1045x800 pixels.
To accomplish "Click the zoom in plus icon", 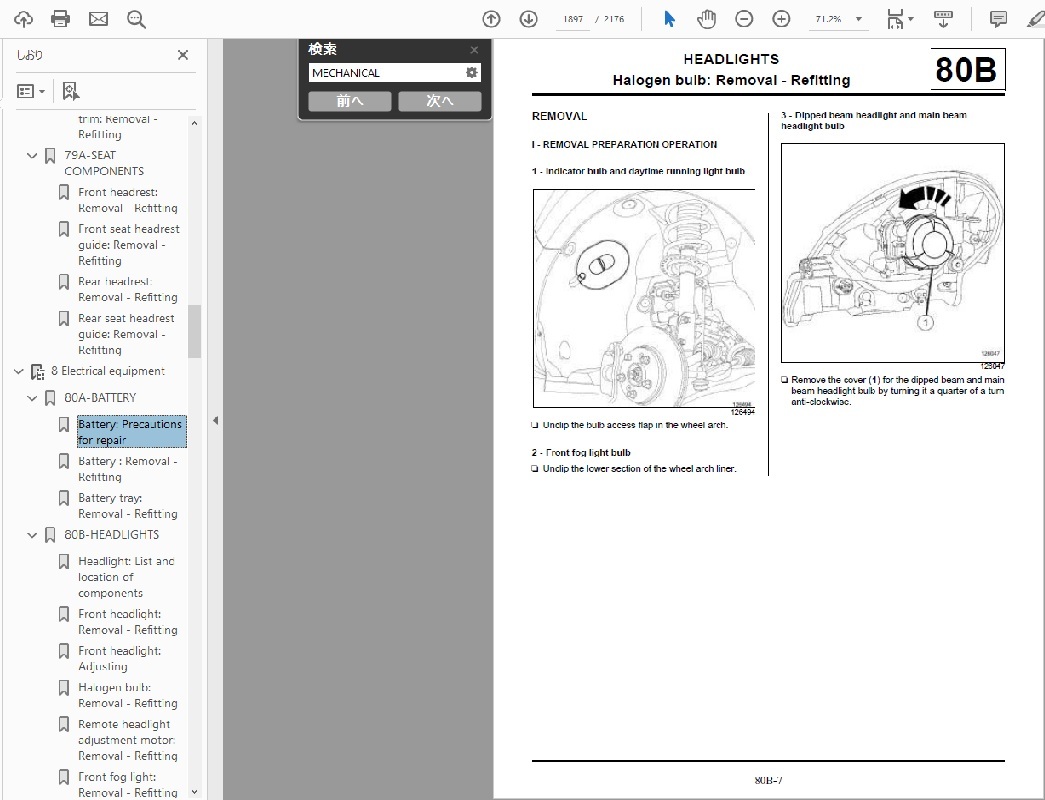I will pos(781,19).
